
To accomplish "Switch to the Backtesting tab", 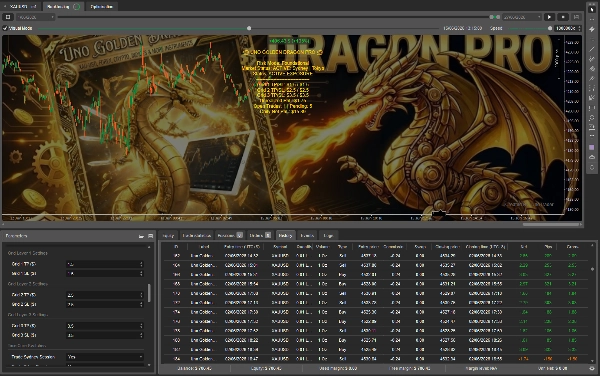I will [63, 7].
